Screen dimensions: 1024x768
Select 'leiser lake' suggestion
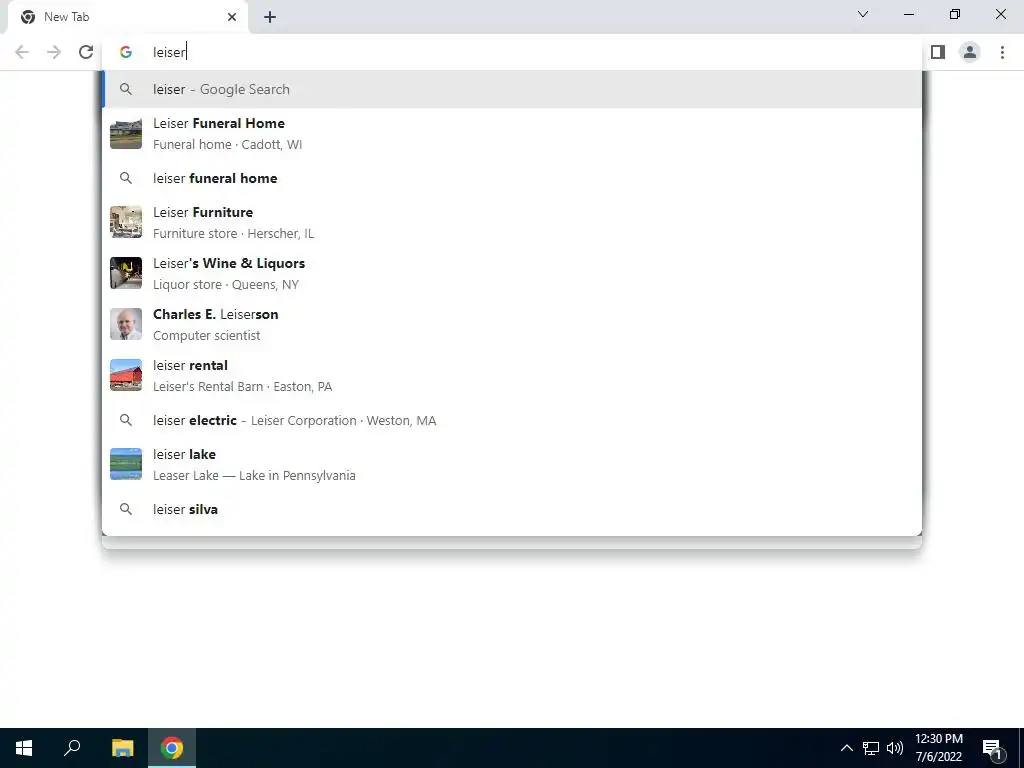click(512, 464)
